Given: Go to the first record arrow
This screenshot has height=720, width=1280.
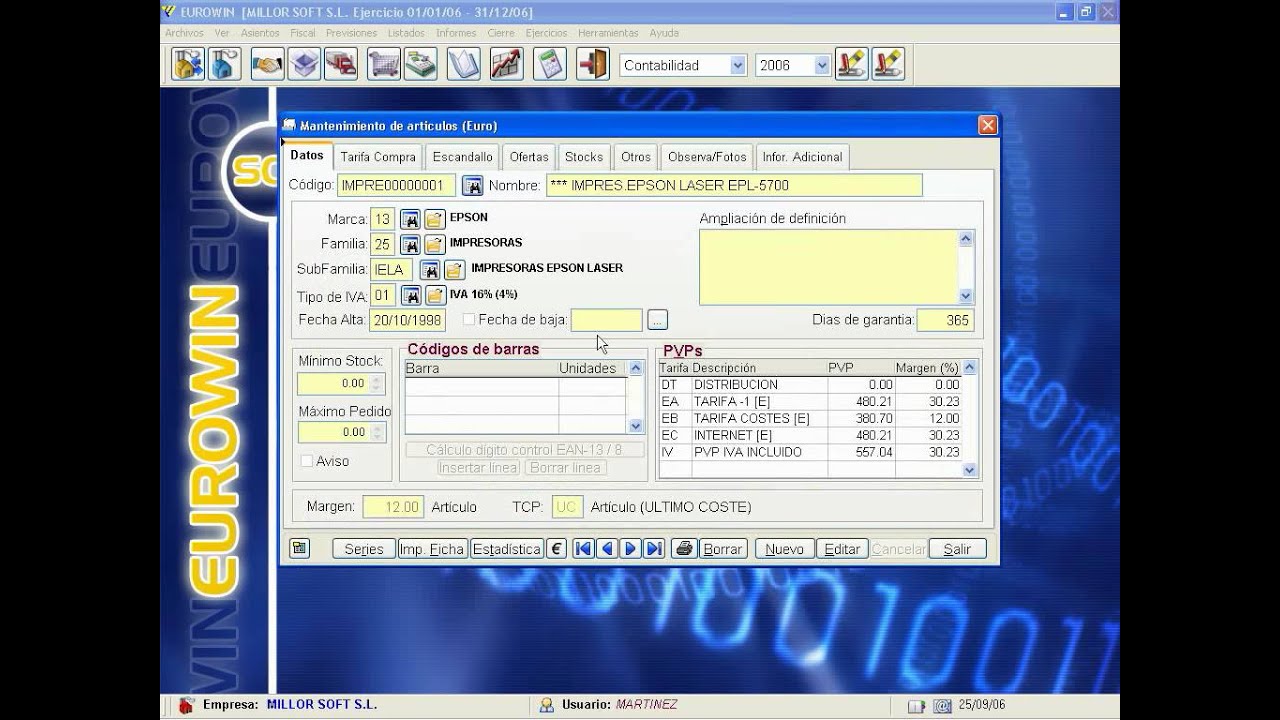Looking at the screenshot, I should point(583,548).
